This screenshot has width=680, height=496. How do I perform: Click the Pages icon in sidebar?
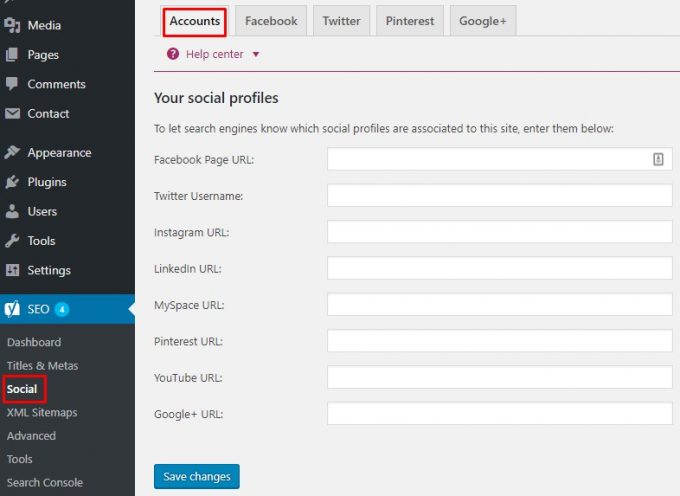[x=12, y=55]
